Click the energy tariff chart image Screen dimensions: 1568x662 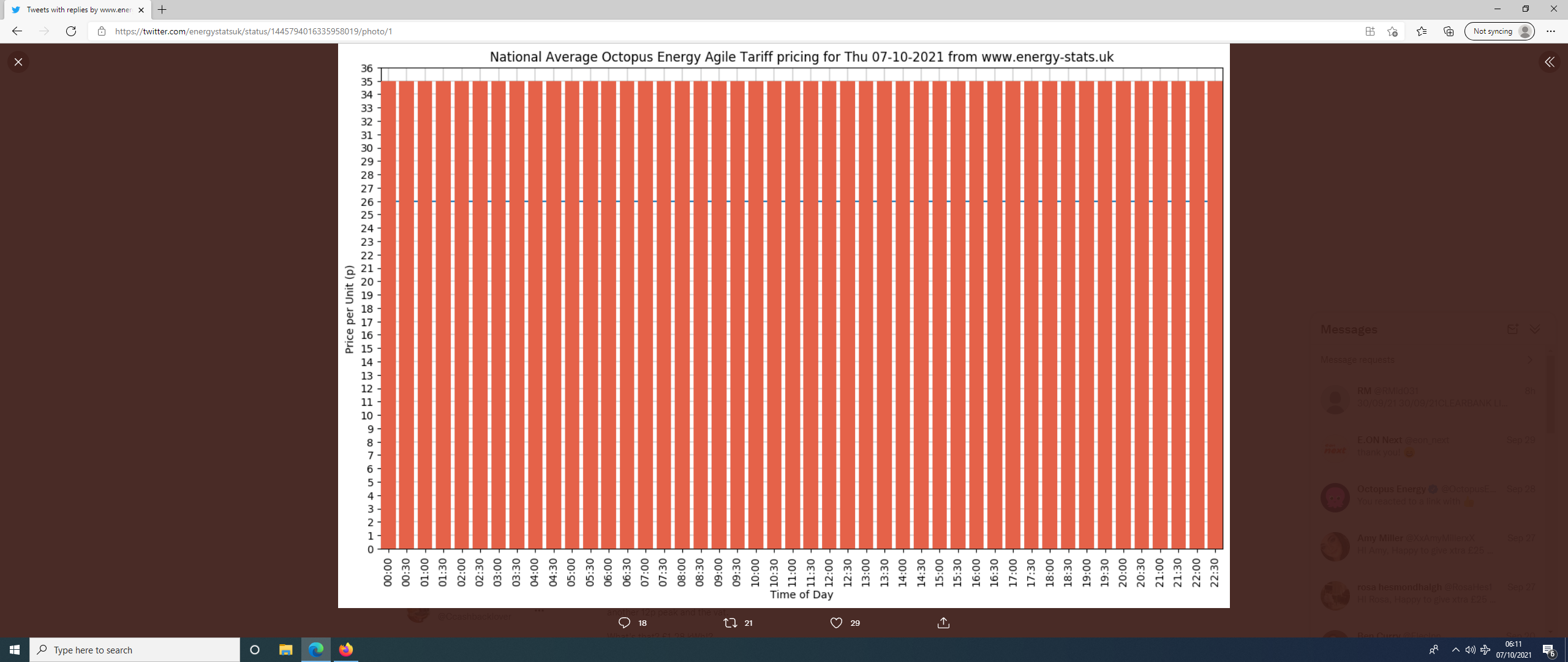click(783, 325)
